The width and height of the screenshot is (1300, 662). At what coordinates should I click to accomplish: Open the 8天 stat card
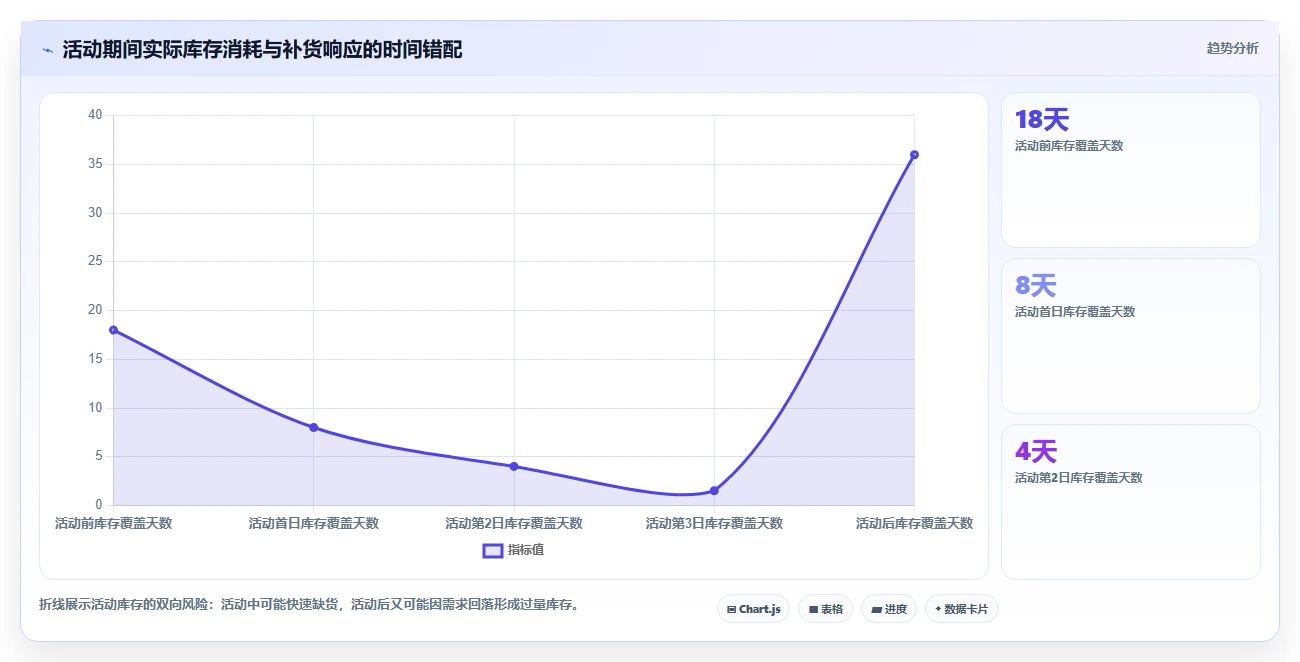coord(1130,336)
